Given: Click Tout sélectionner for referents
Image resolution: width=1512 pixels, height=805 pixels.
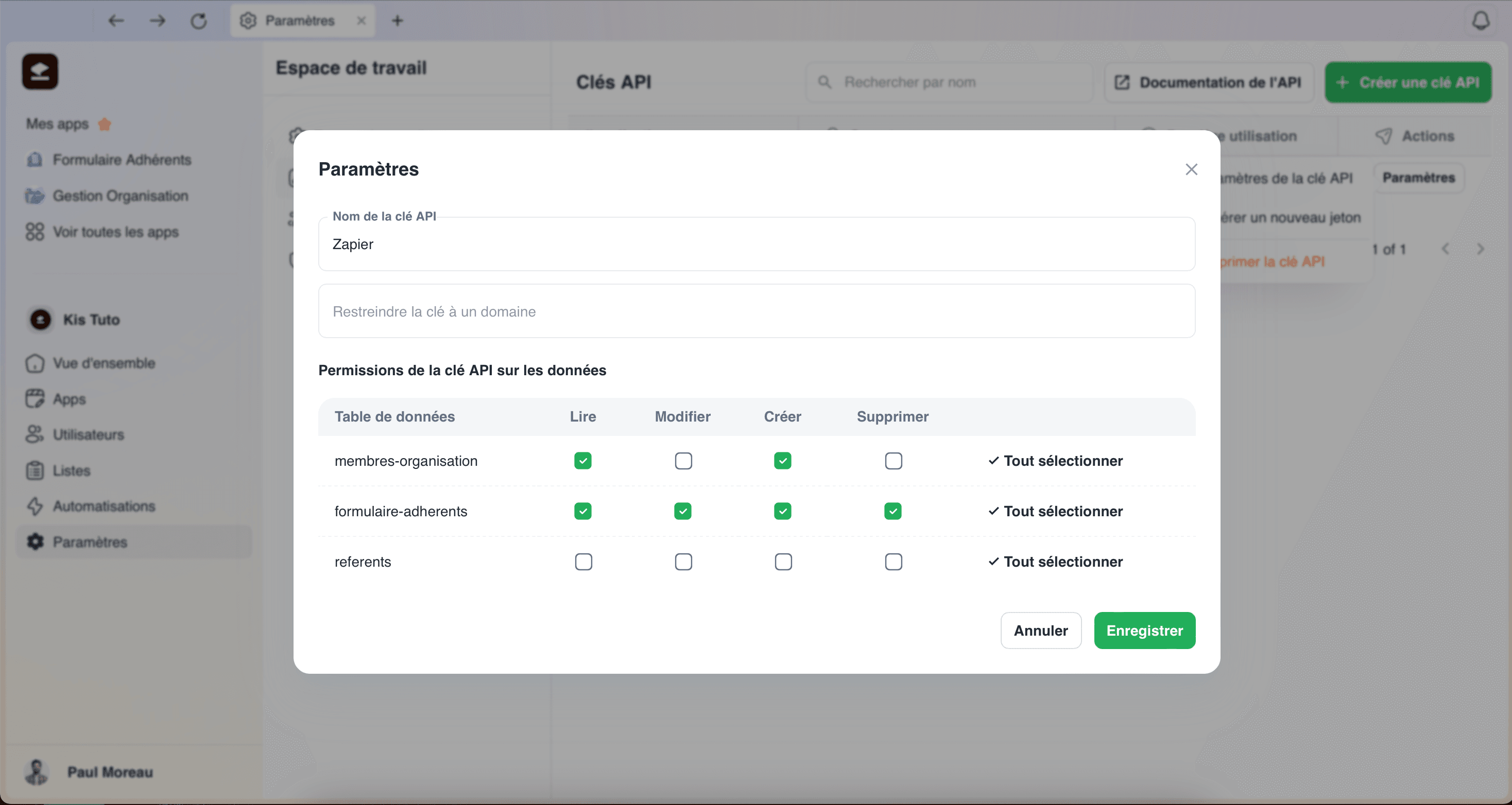Looking at the screenshot, I should (x=1055, y=562).
